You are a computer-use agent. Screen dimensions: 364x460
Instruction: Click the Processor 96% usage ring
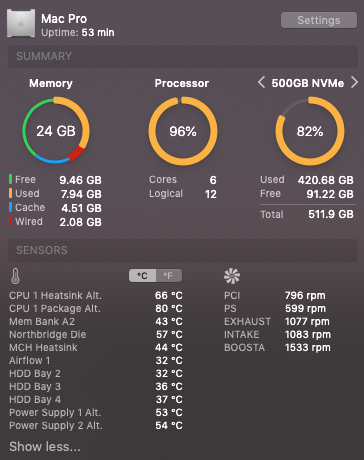[183, 131]
